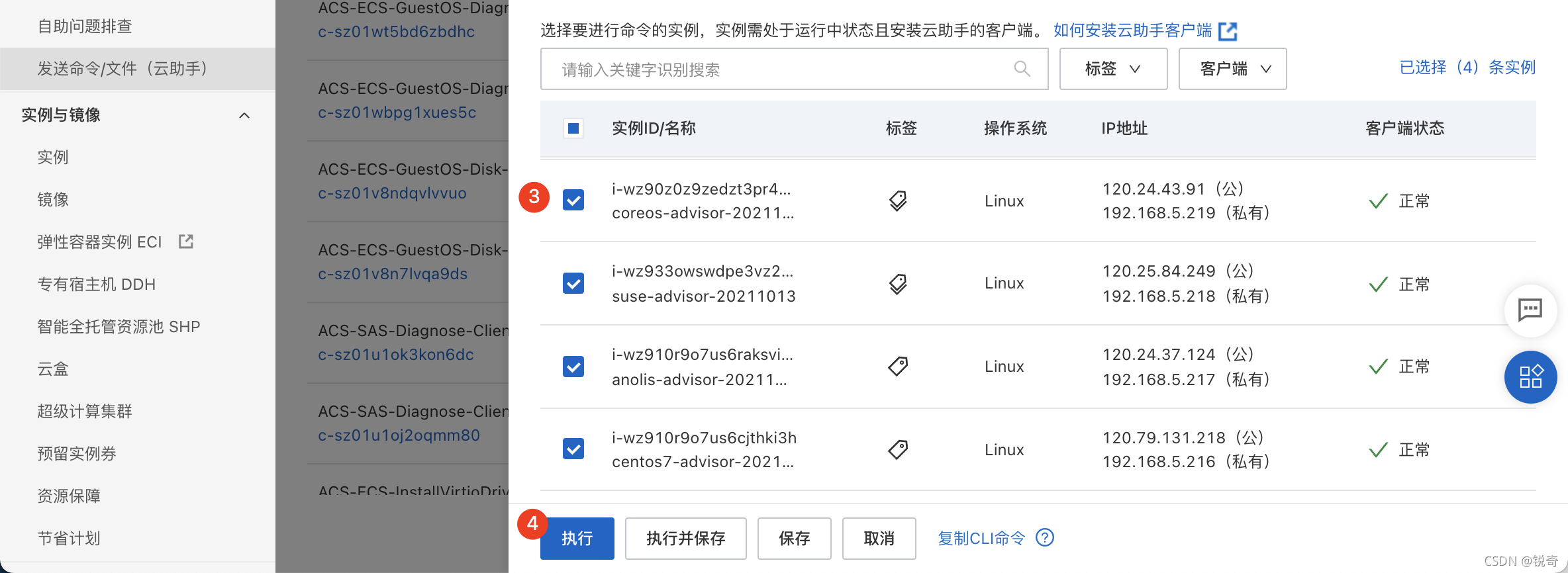Click the help question mark beside copy CLI command
The image size is (1568, 573).
(x=1045, y=538)
